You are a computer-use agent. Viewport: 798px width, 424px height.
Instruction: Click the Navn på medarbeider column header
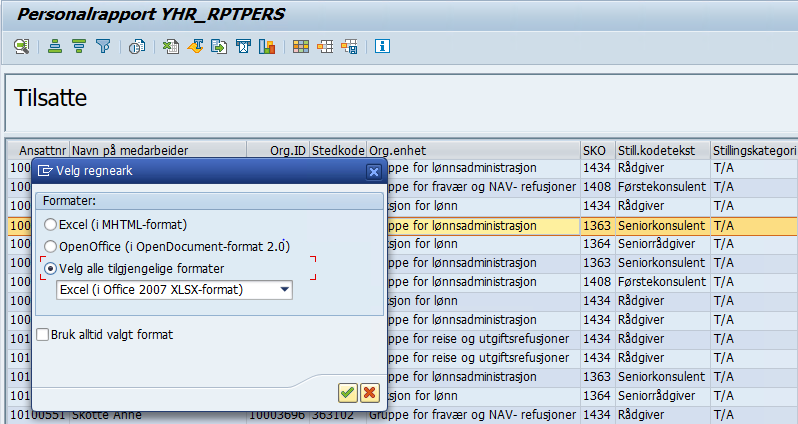[x=158, y=151]
